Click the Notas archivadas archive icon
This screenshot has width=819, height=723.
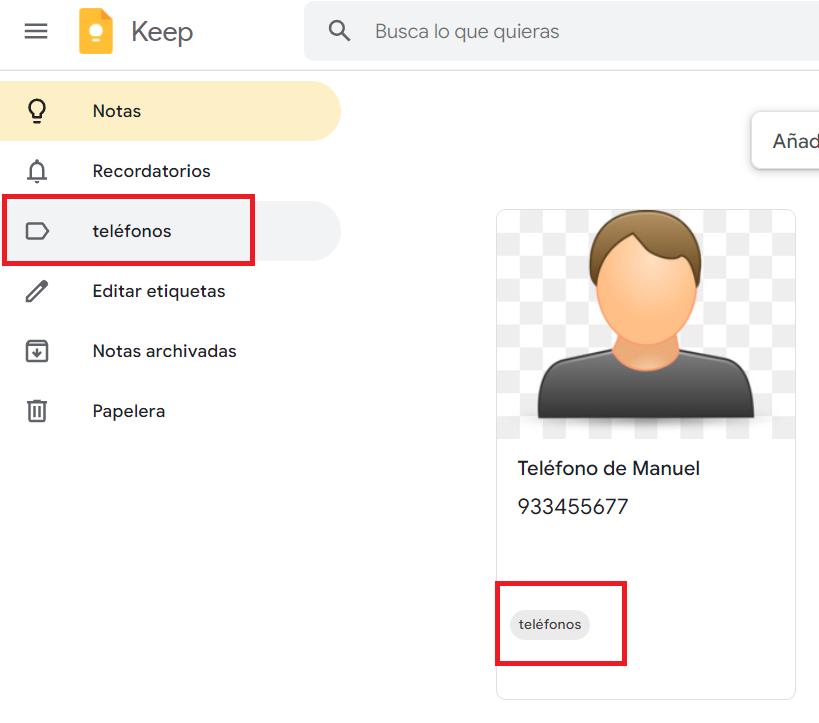tap(37, 351)
